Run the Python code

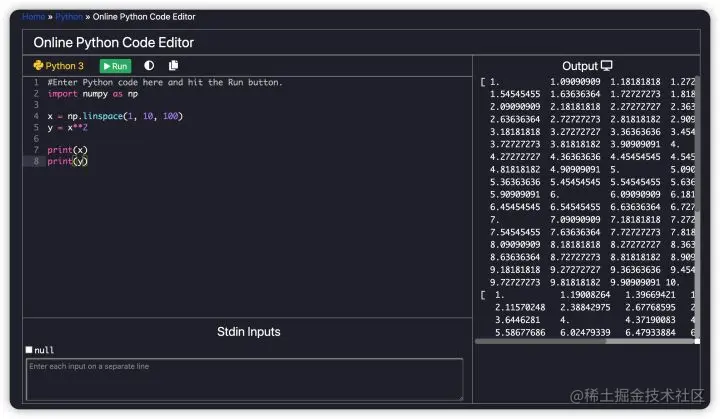pyautogui.click(x=115, y=66)
